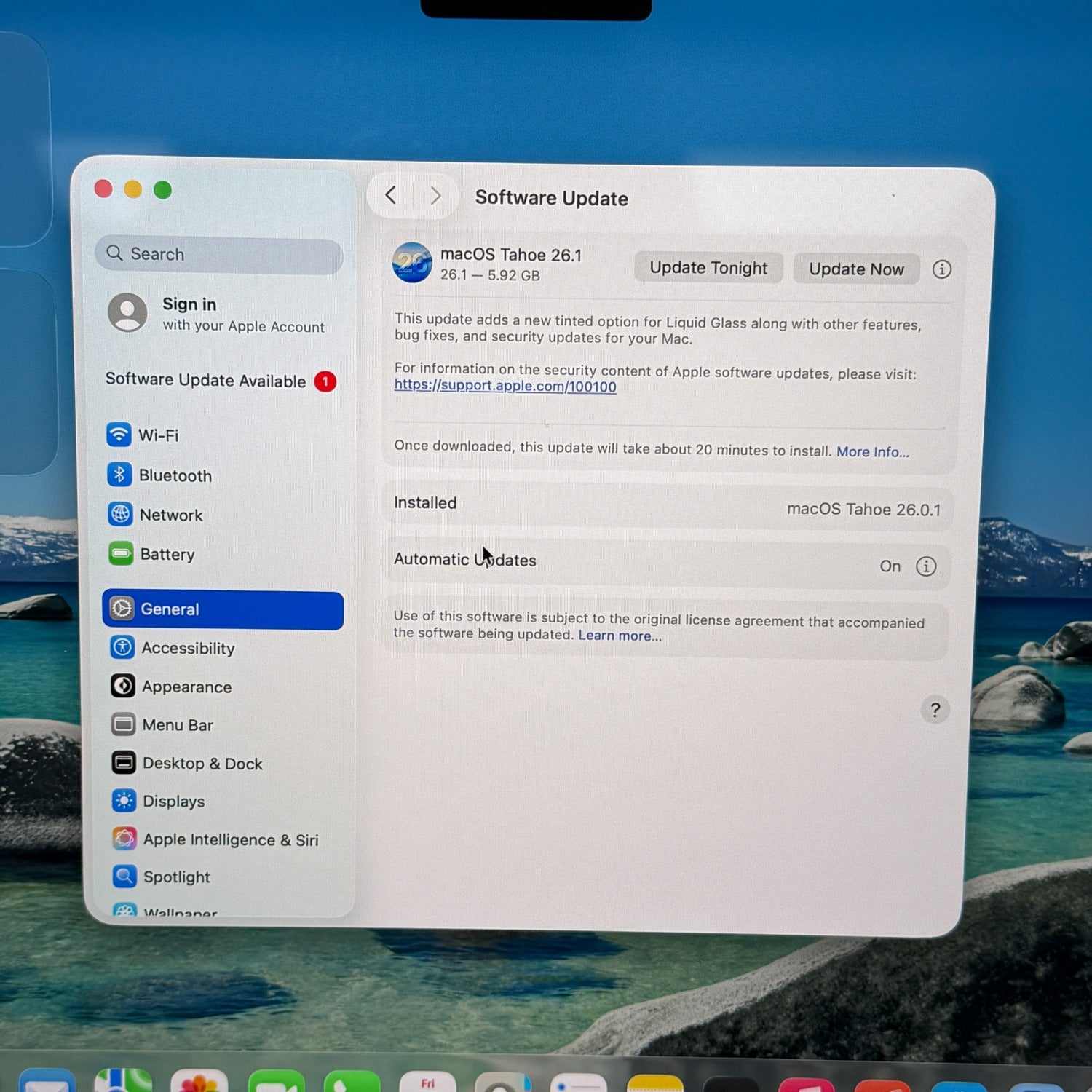
Task: Open the support.apple.com/100100 link
Action: click(x=505, y=387)
